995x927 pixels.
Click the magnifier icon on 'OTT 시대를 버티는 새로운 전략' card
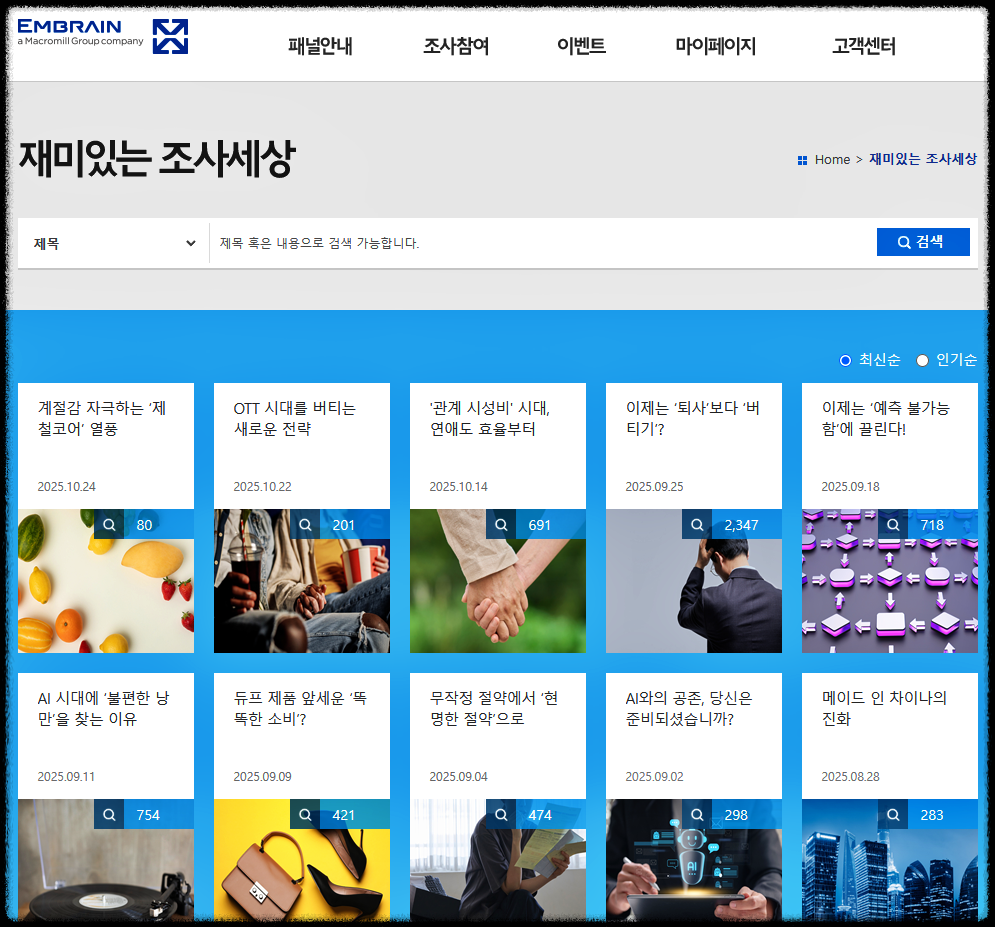pyautogui.click(x=304, y=523)
